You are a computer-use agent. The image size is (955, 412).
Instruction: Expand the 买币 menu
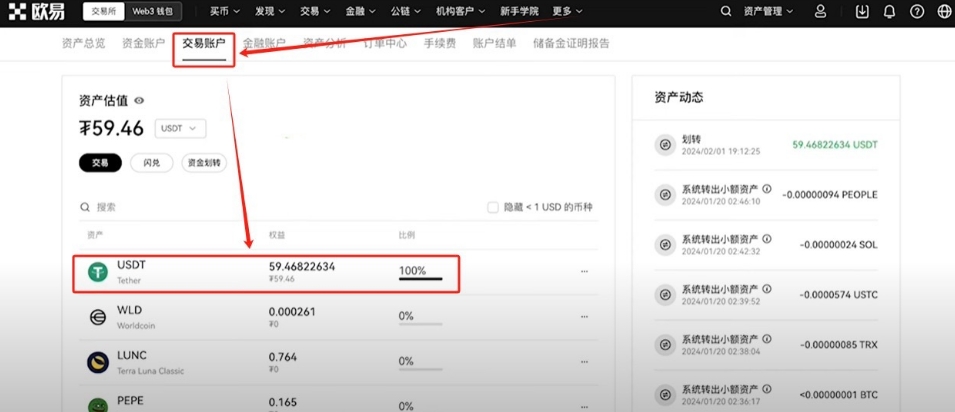[225, 11]
